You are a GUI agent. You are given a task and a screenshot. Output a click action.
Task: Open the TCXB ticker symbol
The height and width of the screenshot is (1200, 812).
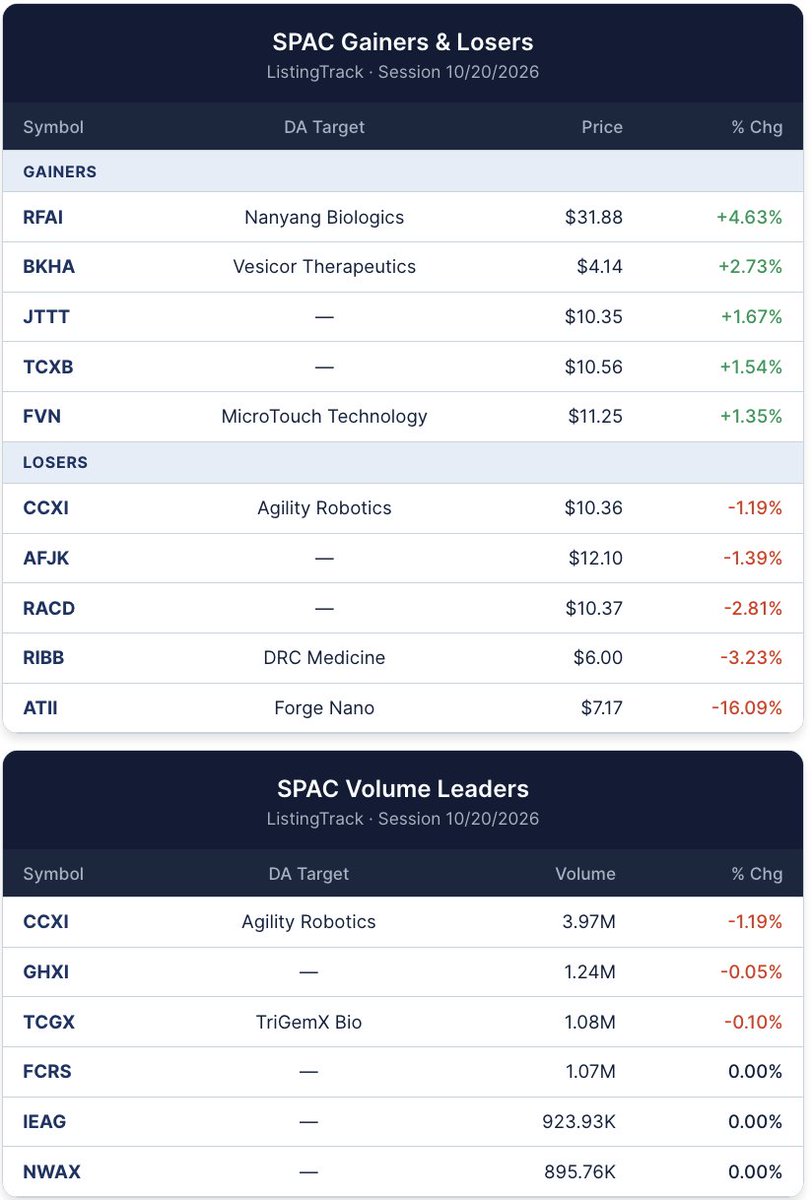pyautogui.click(x=48, y=367)
